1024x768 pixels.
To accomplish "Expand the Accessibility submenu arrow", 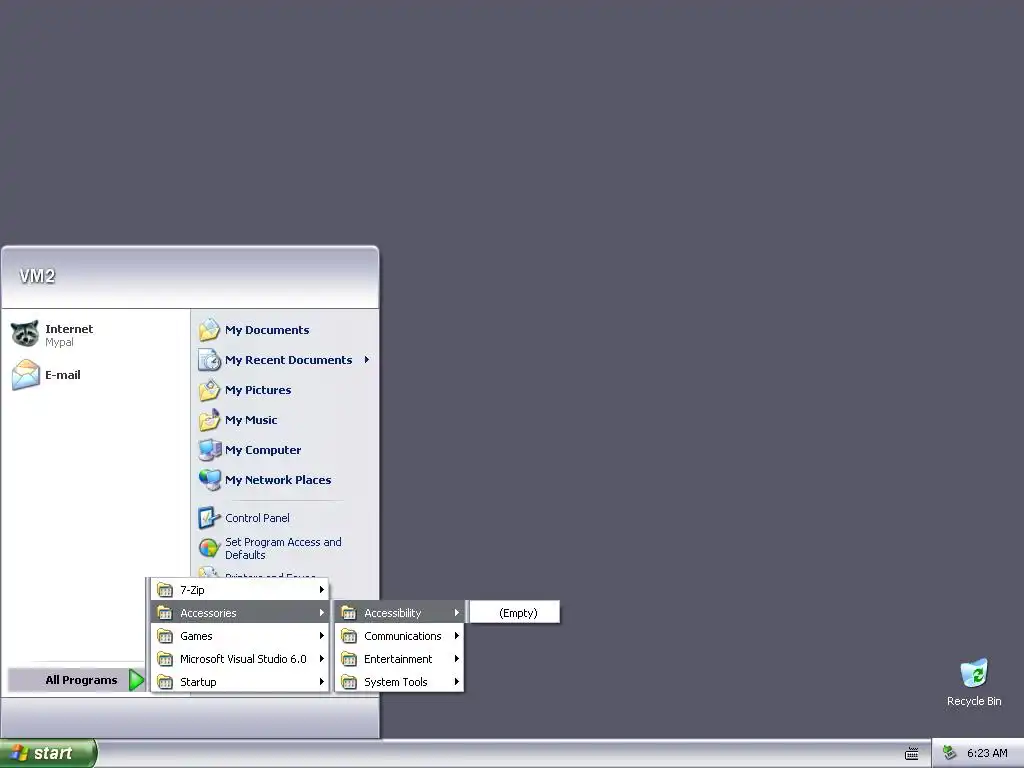I will click(x=456, y=613).
